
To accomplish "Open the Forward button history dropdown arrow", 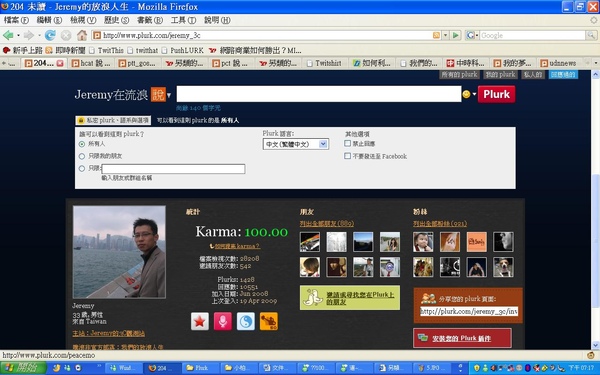I will click(x=39, y=36).
